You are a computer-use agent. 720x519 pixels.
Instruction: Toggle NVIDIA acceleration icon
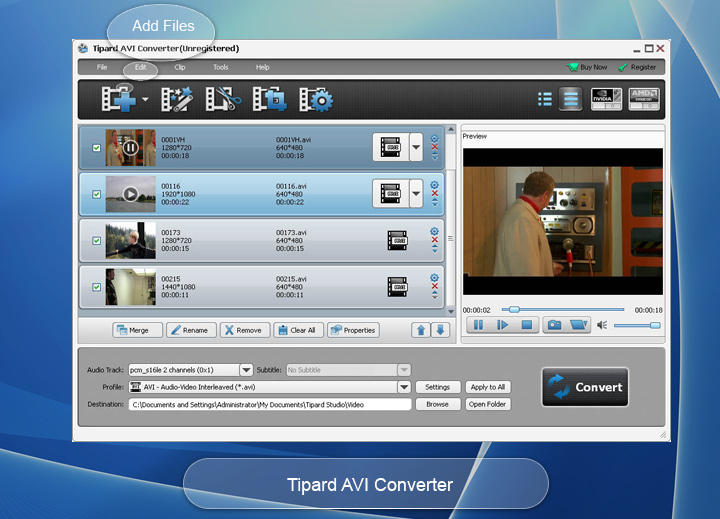click(x=606, y=99)
